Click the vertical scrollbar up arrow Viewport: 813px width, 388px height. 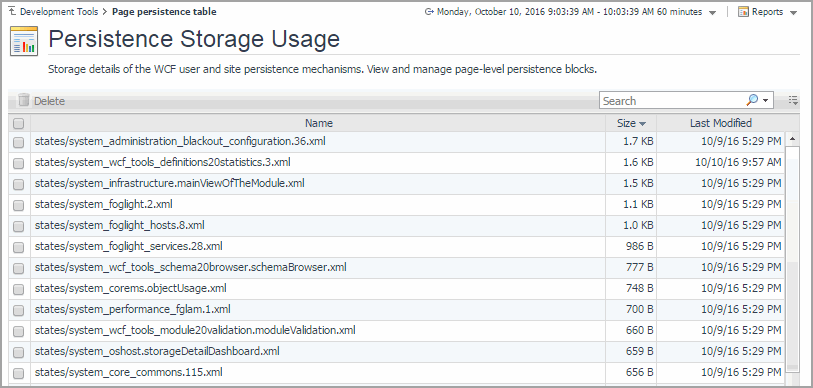point(792,139)
